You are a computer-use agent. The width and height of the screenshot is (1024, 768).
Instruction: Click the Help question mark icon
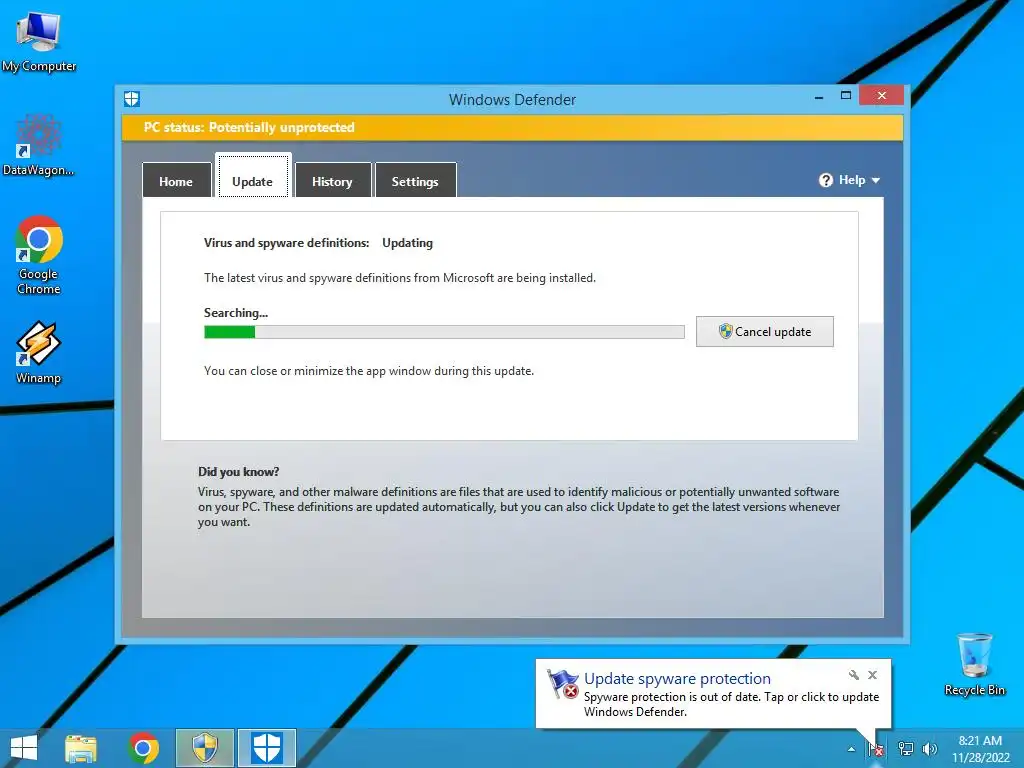826,180
